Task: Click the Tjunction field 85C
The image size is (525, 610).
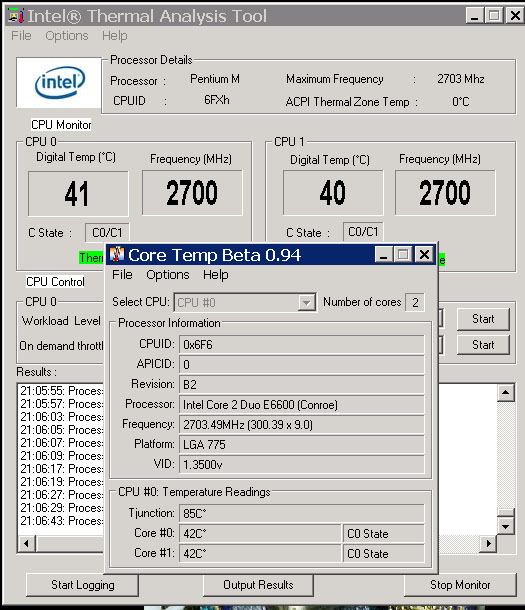Action: pos(301,514)
